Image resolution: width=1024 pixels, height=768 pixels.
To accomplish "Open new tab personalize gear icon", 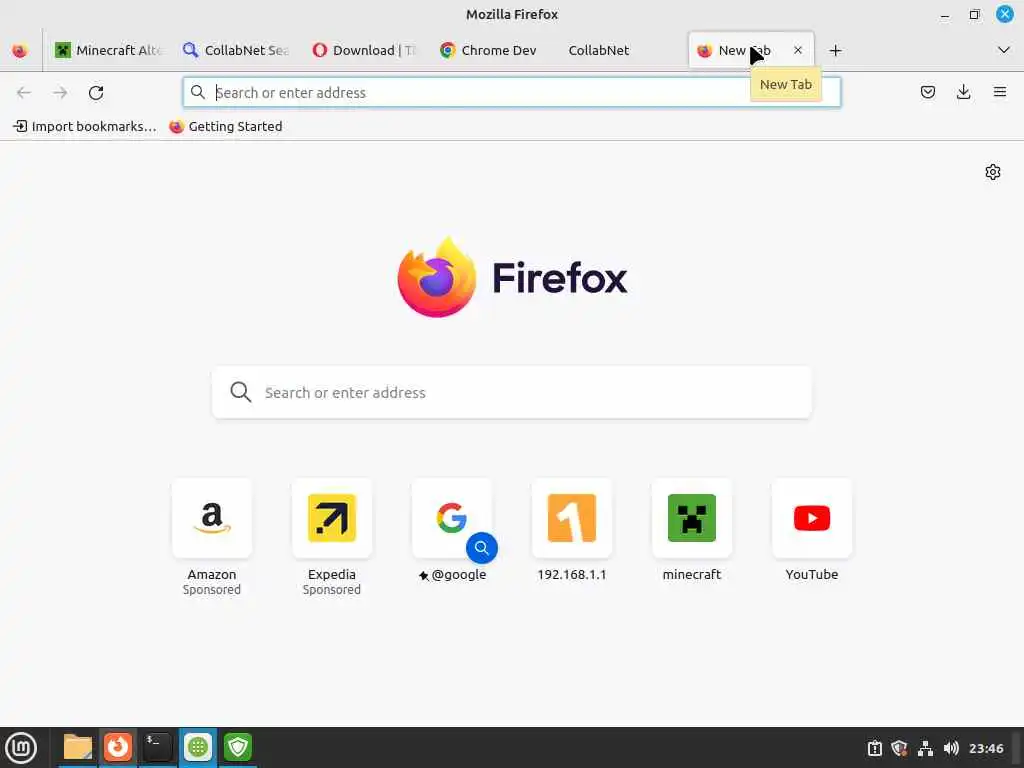I will click(x=993, y=172).
